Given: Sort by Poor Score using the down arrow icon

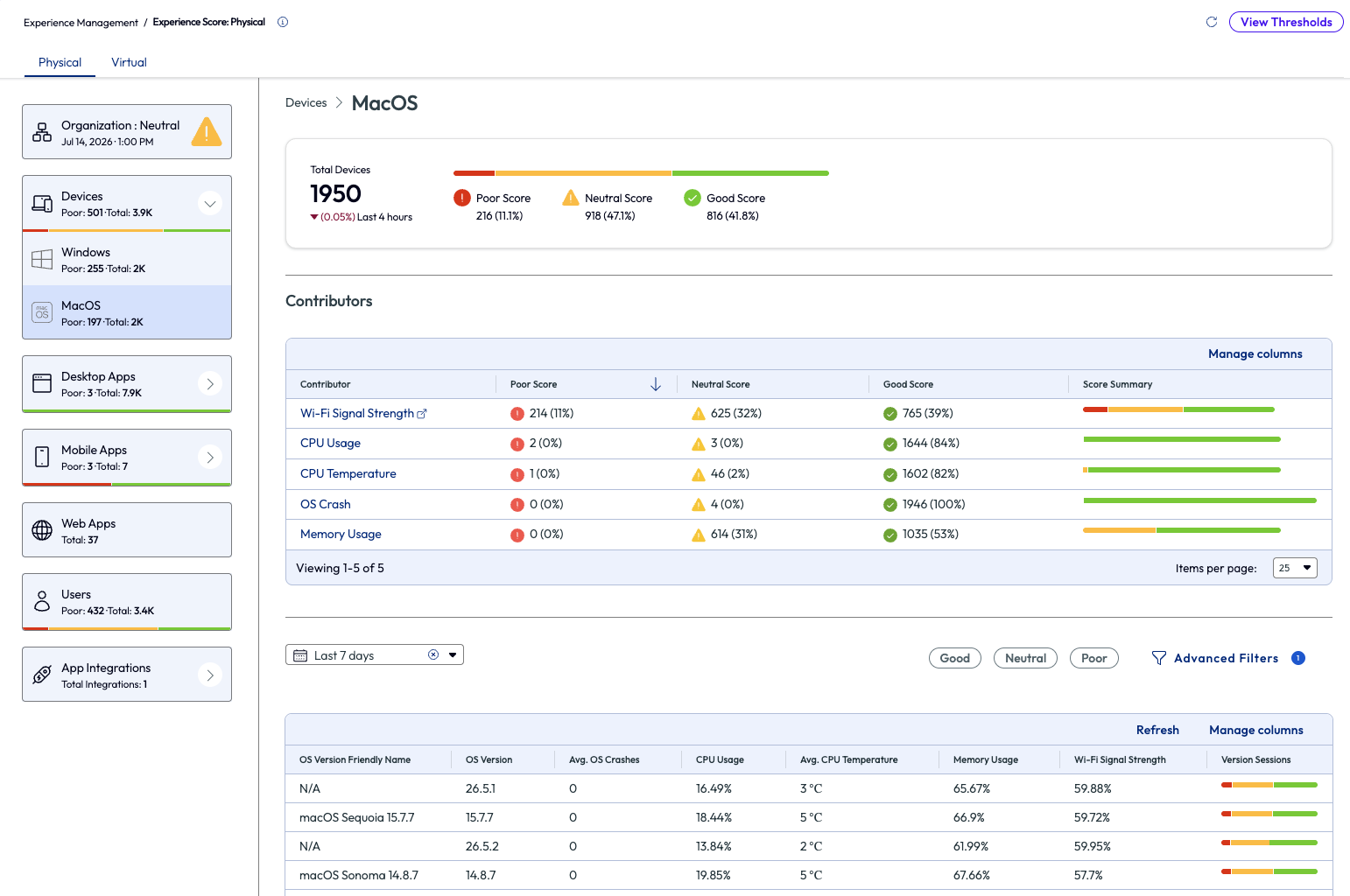Looking at the screenshot, I should (656, 384).
